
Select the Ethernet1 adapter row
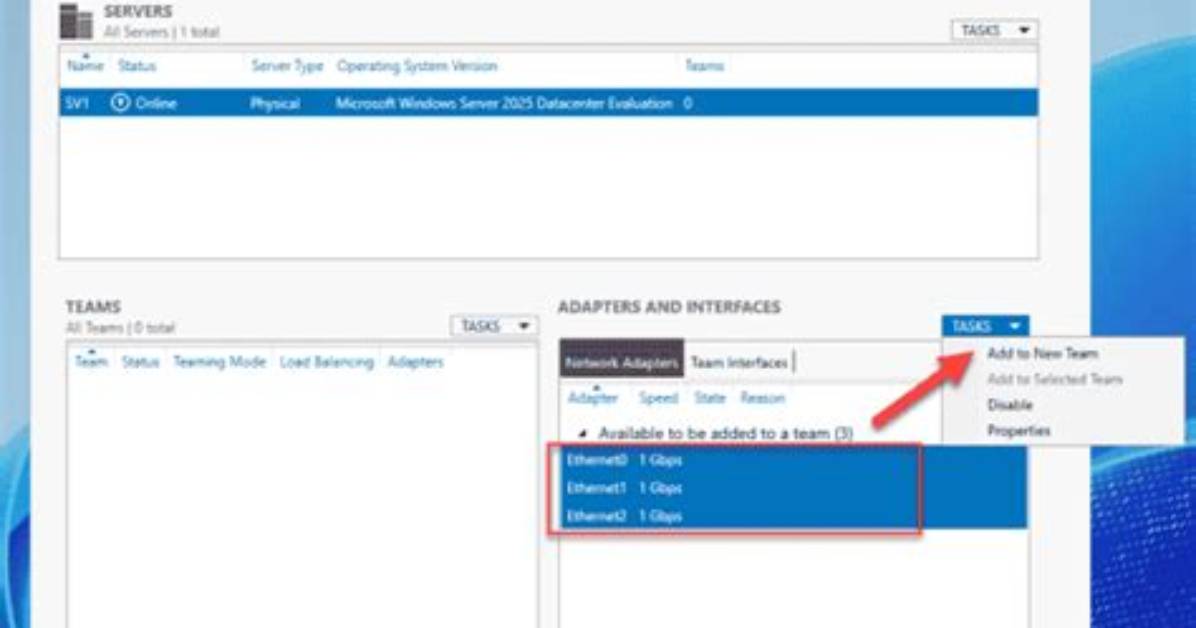pyautogui.click(x=793, y=488)
